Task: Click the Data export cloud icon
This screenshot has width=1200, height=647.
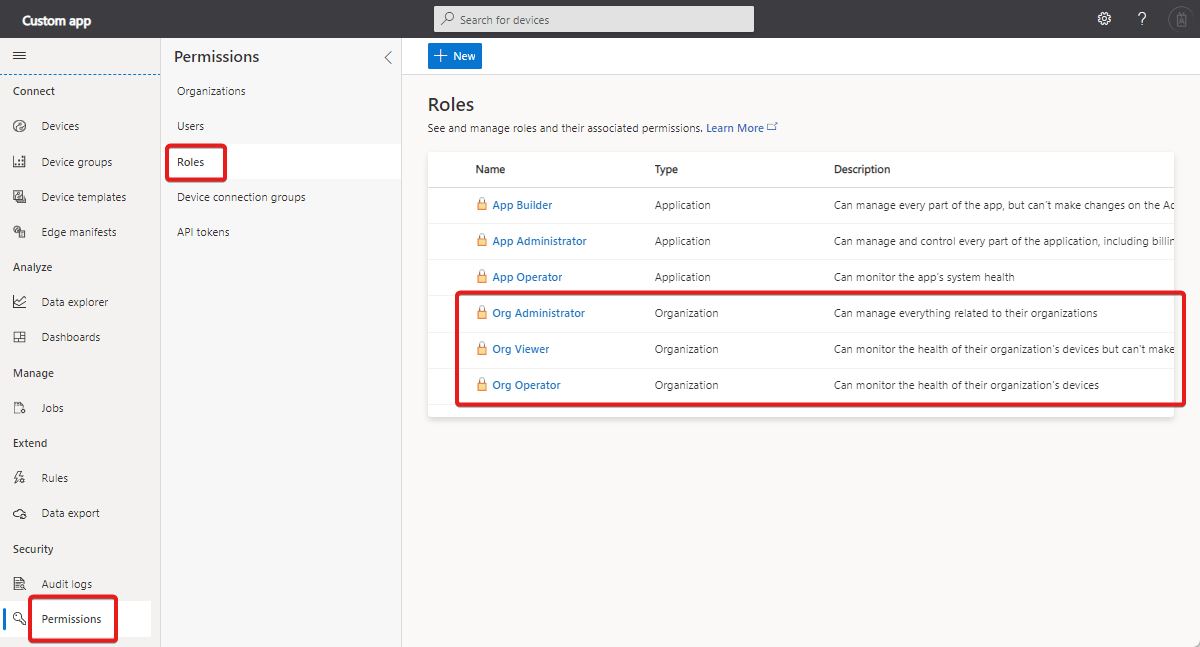Action: coord(20,513)
